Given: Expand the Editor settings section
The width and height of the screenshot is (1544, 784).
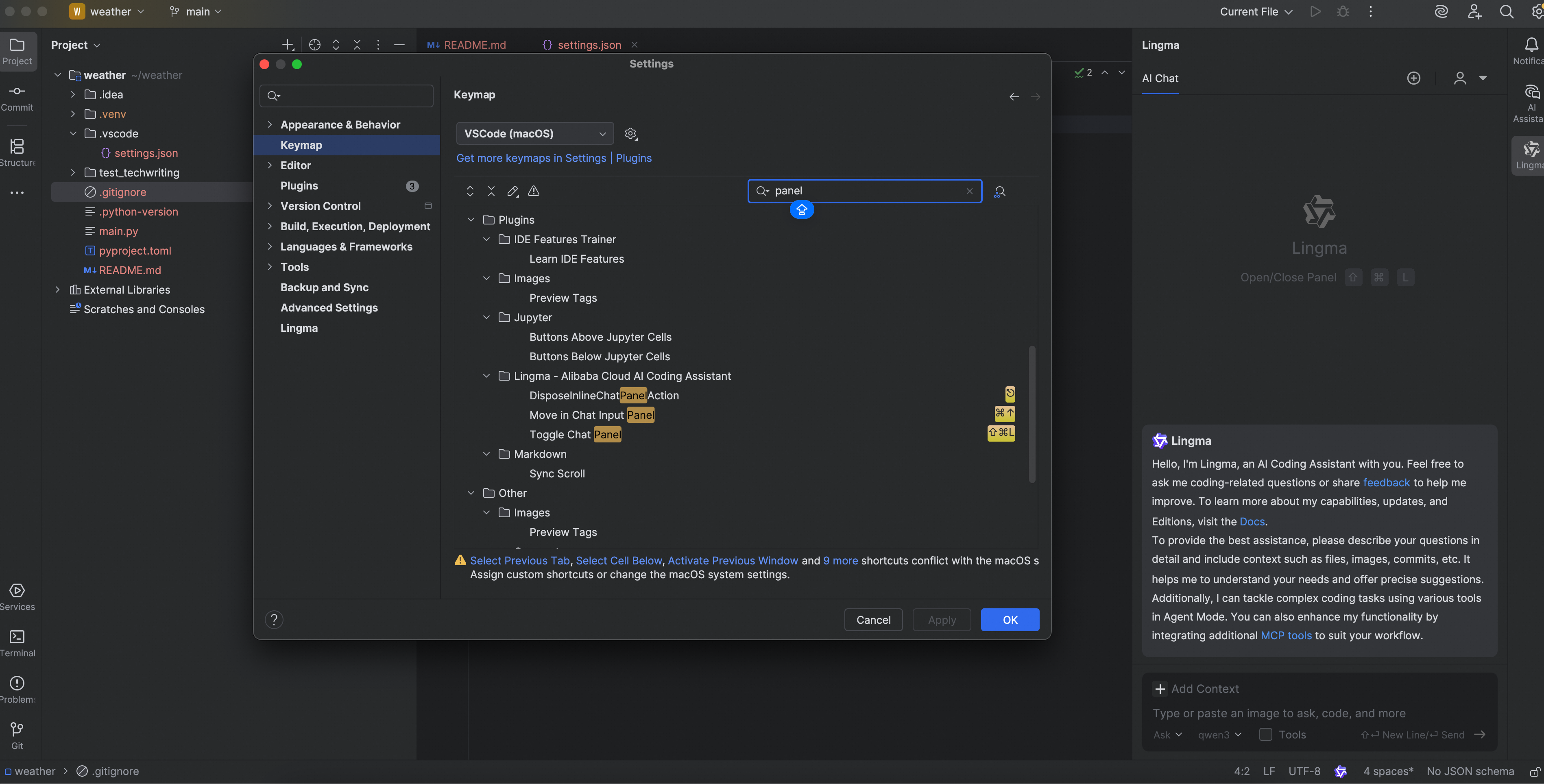Looking at the screenshot, I should pyautogui.click(x=270, y=166).
